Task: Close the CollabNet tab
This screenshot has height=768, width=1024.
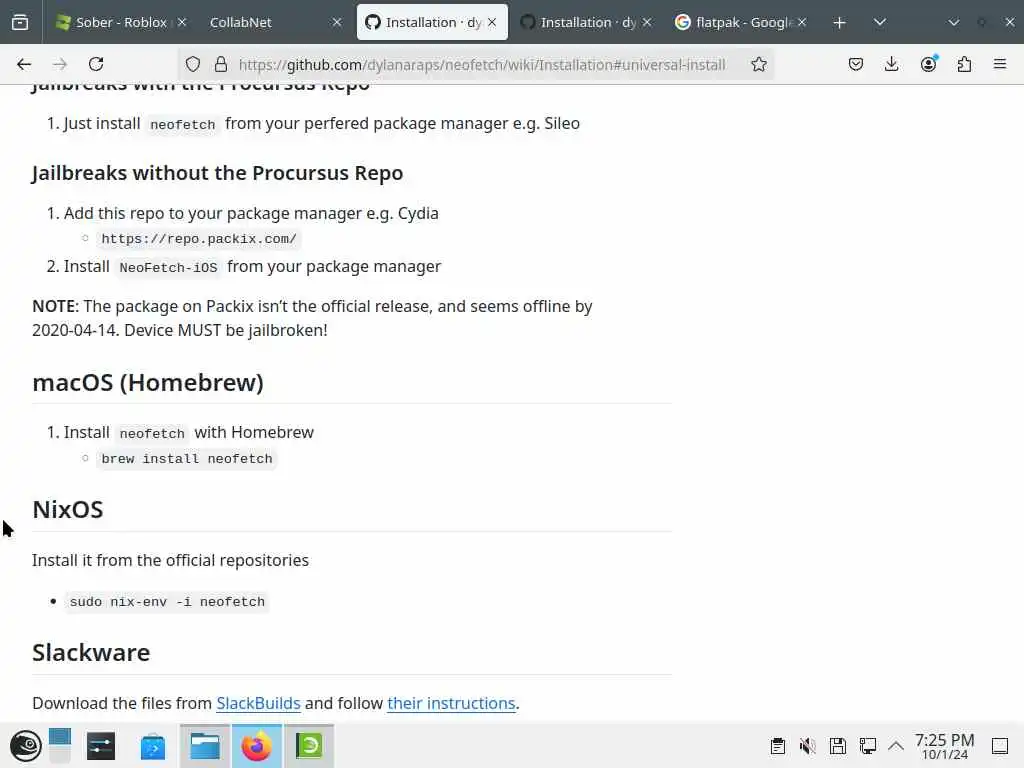Action: click(x=337, y=22)
